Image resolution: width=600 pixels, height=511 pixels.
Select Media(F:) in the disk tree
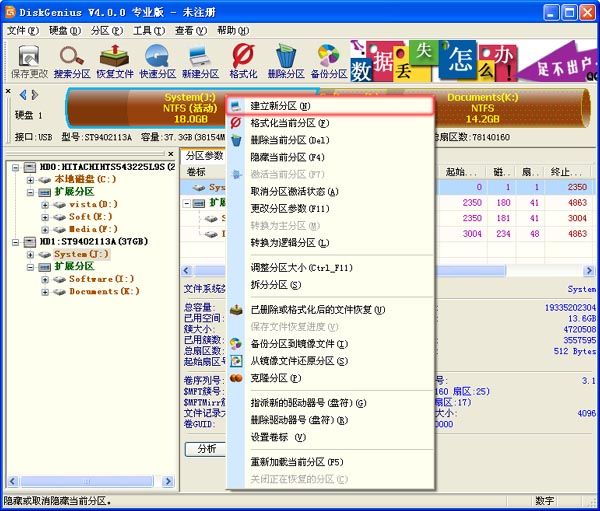93,229
